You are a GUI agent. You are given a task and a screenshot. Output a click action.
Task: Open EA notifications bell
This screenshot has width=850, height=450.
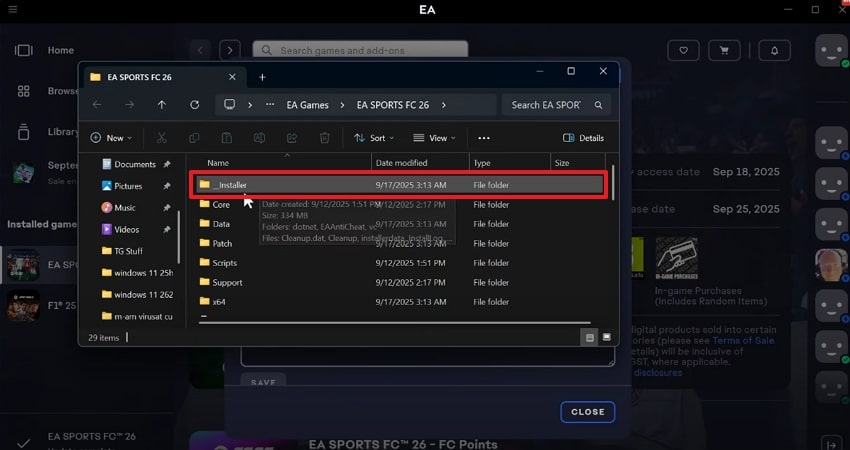(774, 50)
